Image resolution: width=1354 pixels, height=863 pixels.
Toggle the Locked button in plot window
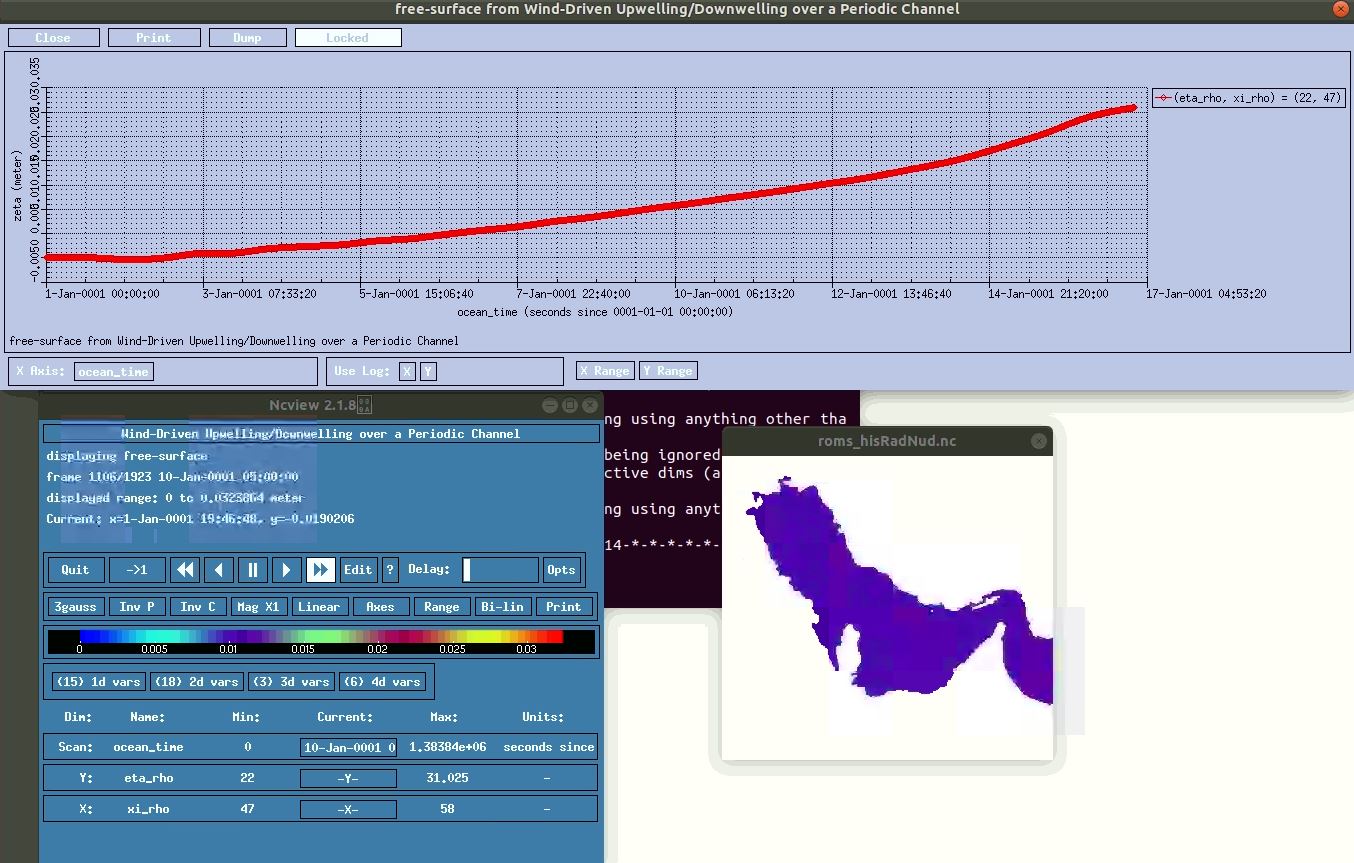pyautogui.click(x=348, y=38)
